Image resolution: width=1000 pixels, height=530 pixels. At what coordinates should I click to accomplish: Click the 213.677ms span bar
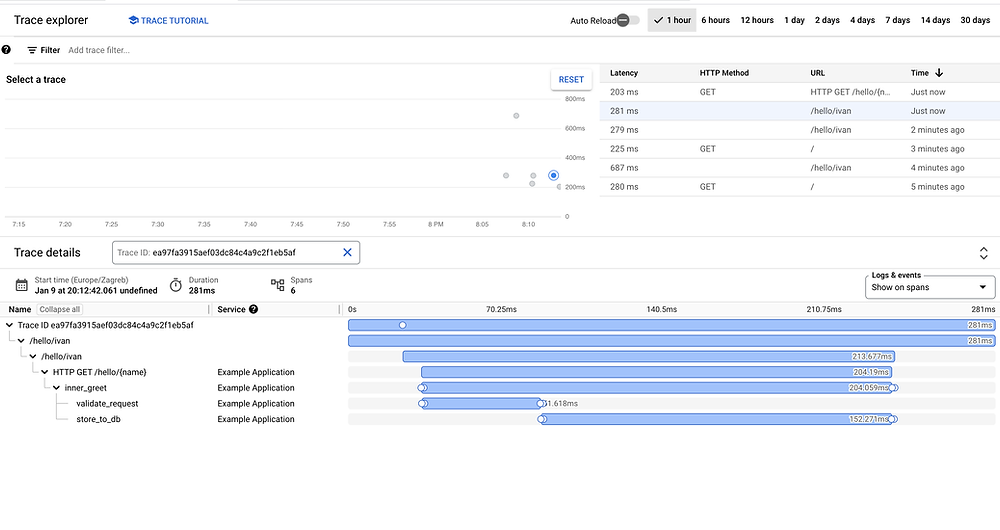[x=649, y=357]
